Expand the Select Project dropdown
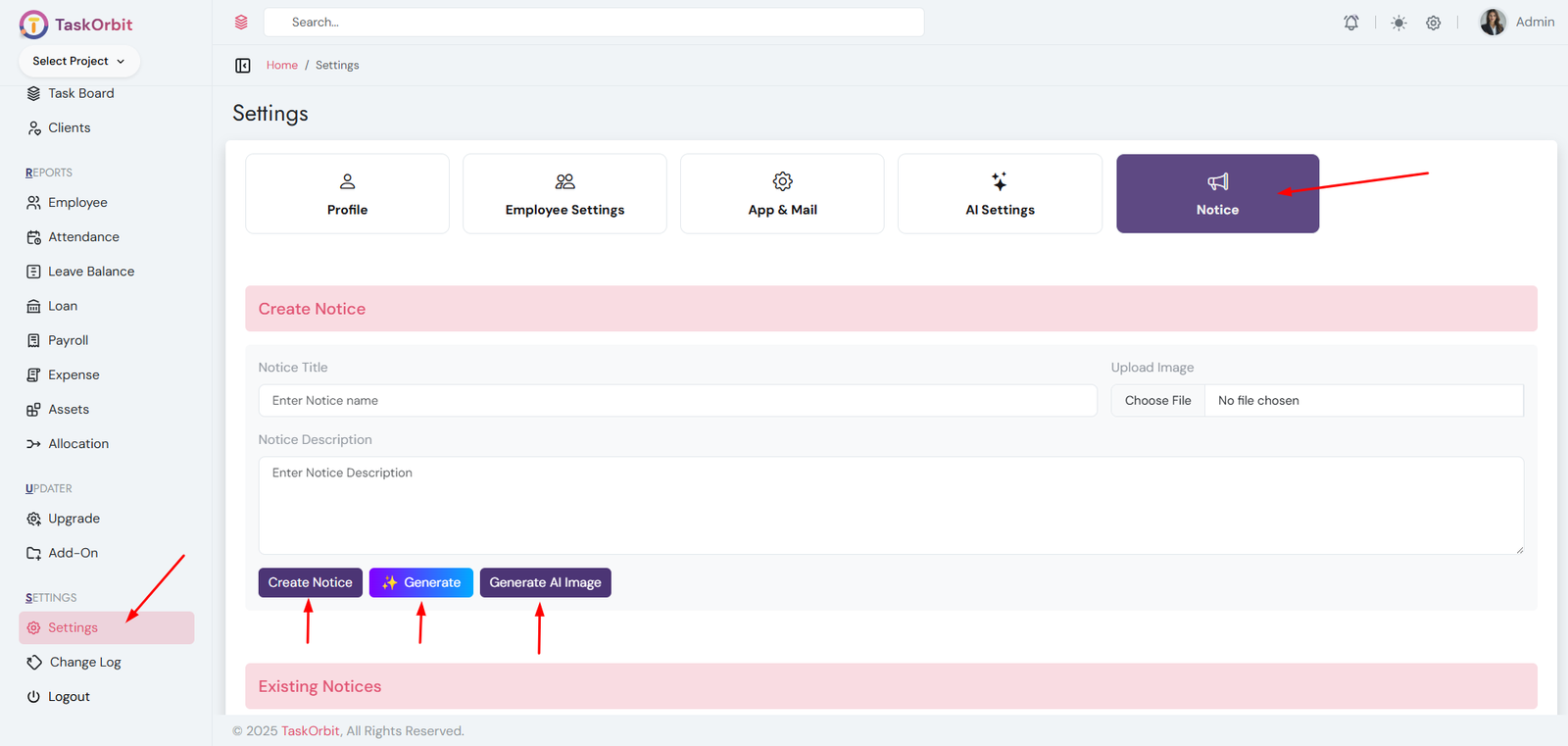This screenshot has height=746, width=1568. [x=78, y=61]
